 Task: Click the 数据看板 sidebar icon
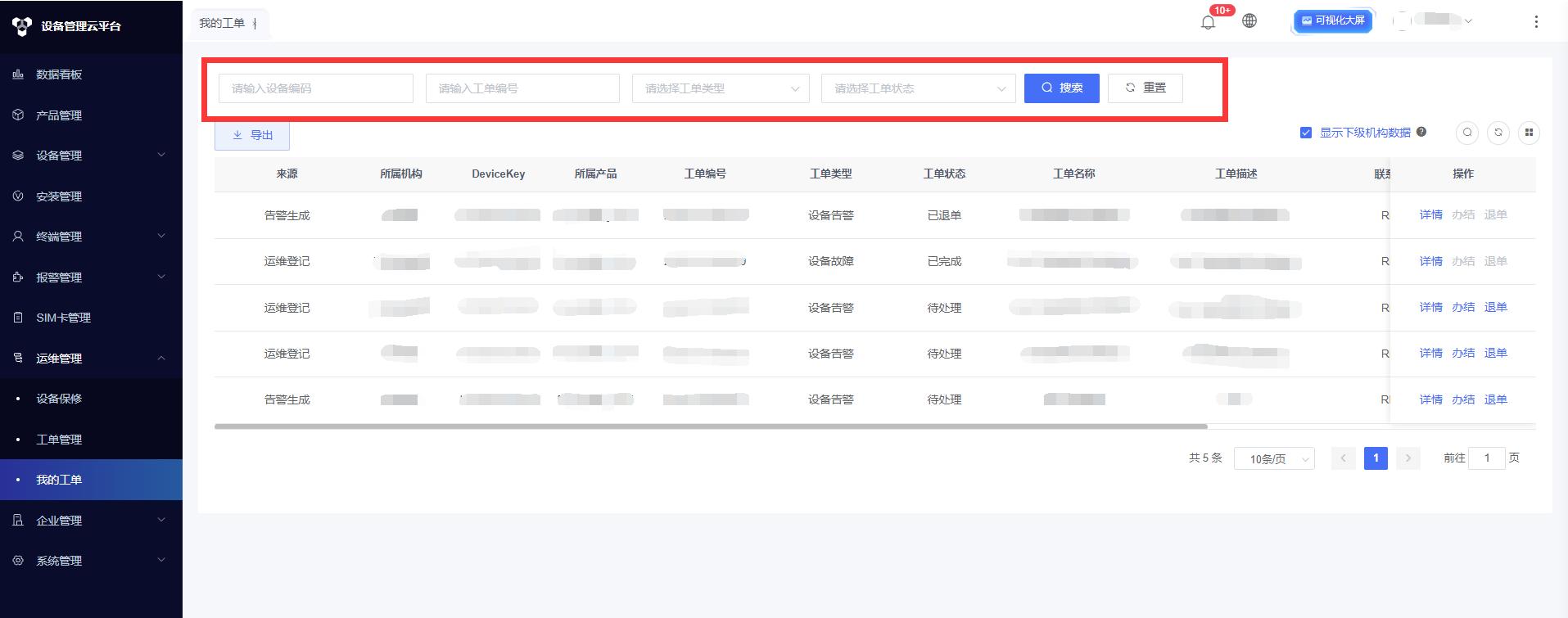pyautogui.click(x=18, y=74)
